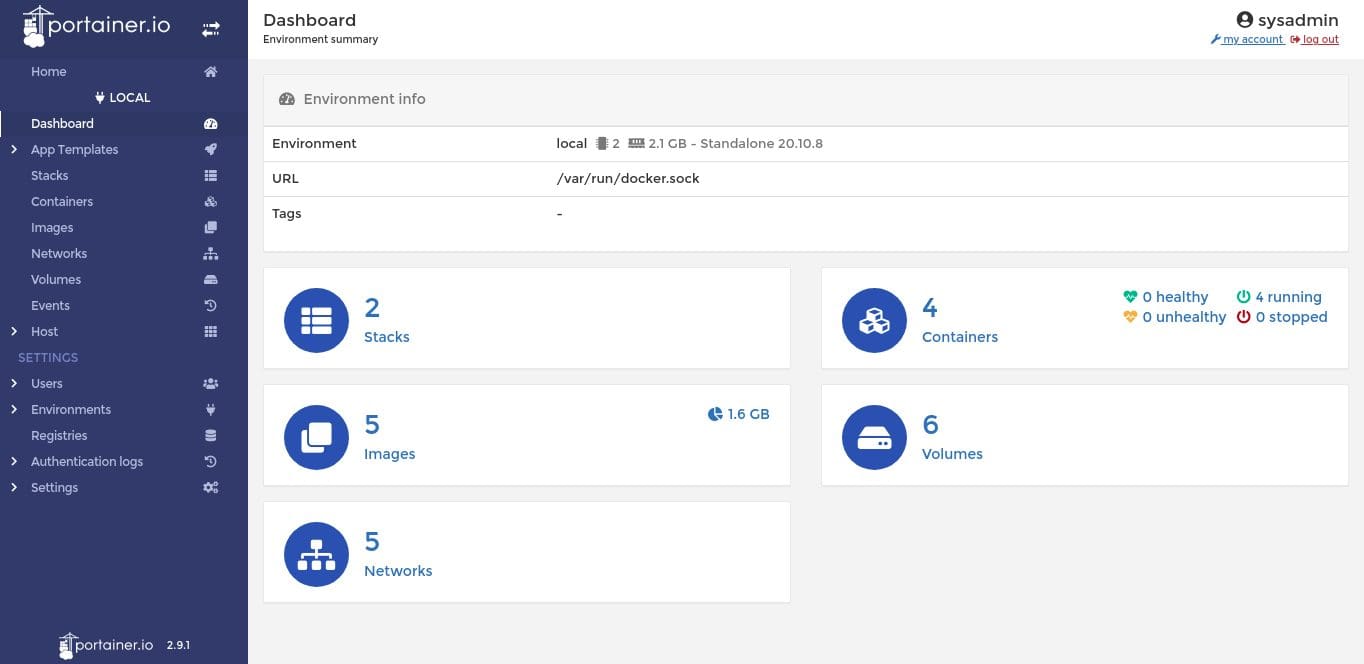The image size is (1364, 664).
Task: Expand the Host menu chevron
Action: tap(14, 332)
